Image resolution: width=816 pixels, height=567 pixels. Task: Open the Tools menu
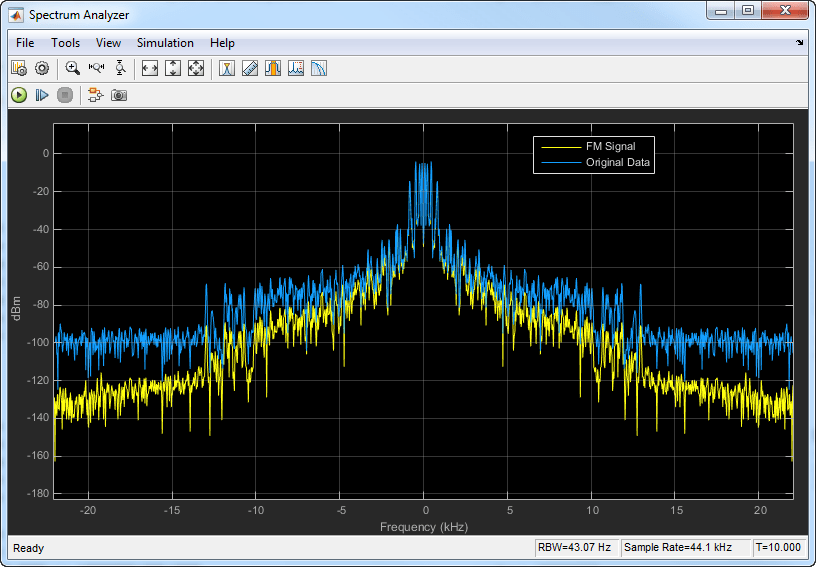pos(66,43)
